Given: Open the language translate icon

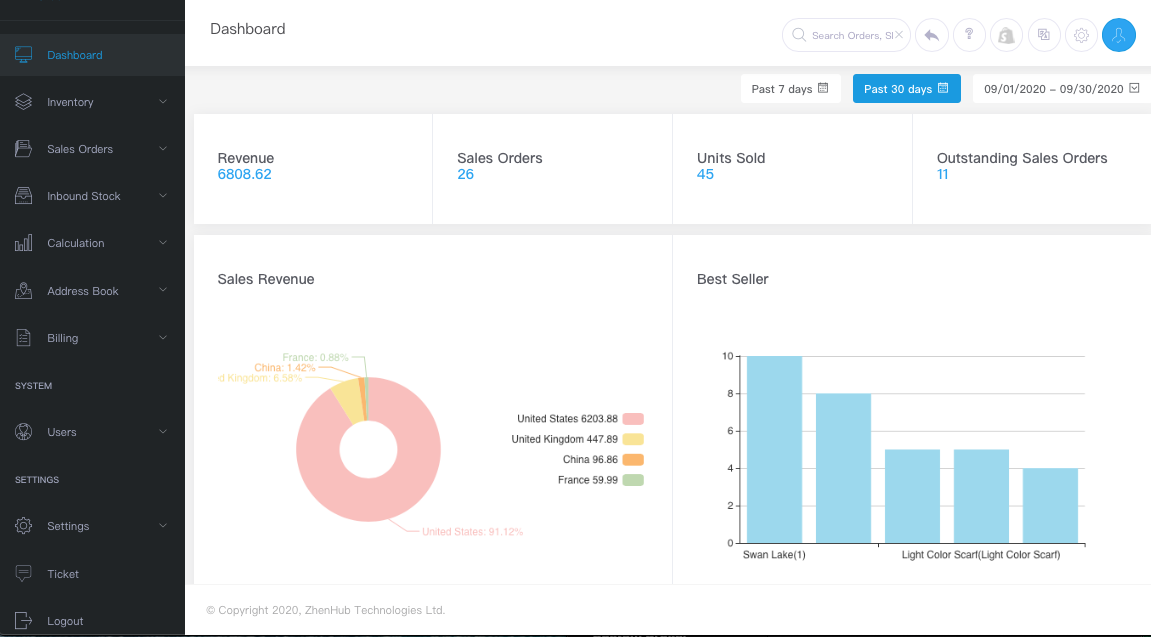Looking at the screenshot, I should click(1044, 35).
